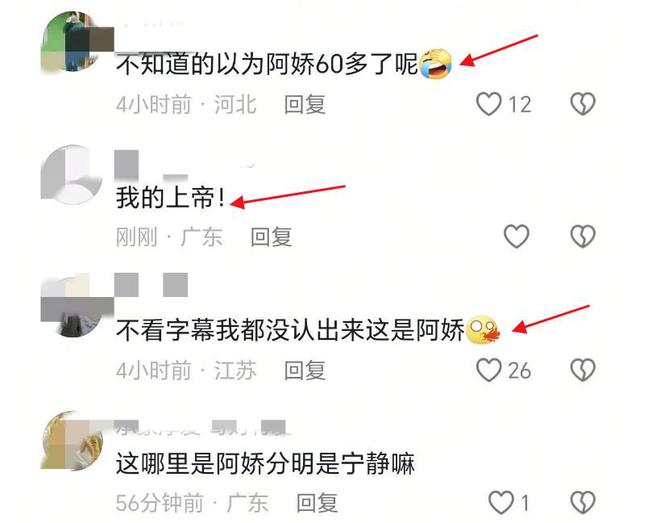
Task: Reply to the '分明是宁静嘛' comment
Action: point(317,503)
